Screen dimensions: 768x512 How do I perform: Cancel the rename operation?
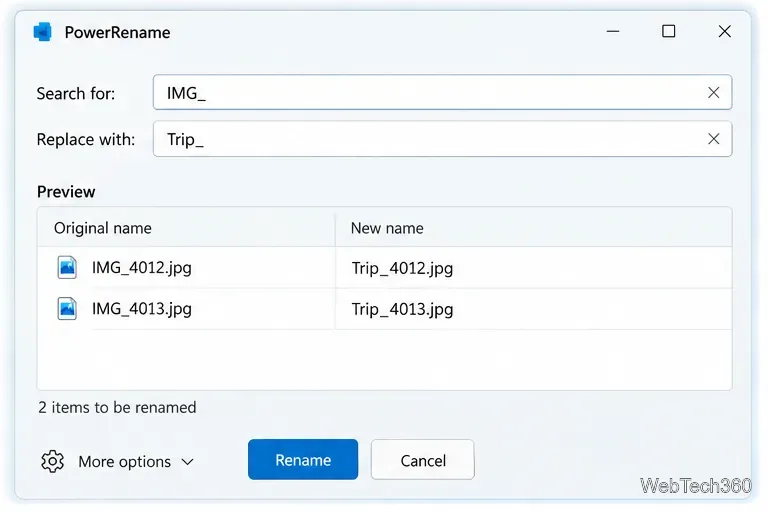(423, 460)
